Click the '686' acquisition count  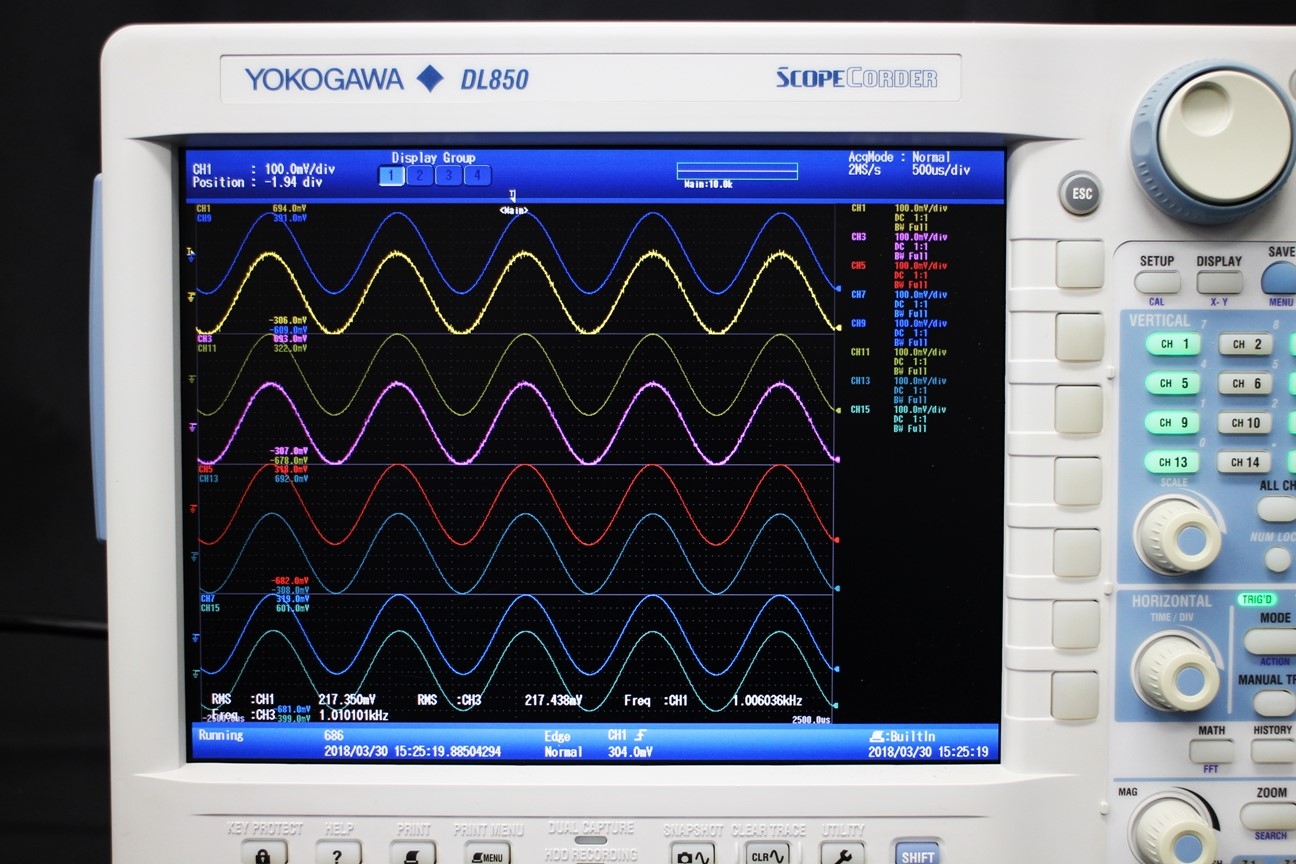point(334,735)
